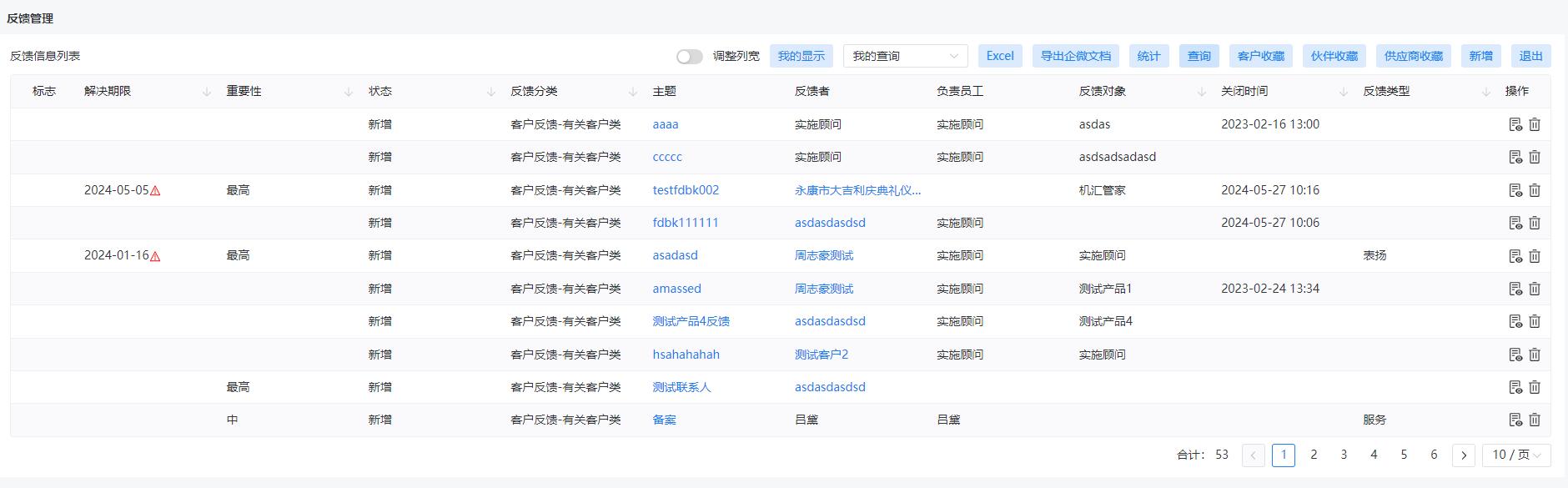This screenshot has width=1568, height=488.
Task: Sort by 反馈分类 column arrow
Action: coord(633,92)
